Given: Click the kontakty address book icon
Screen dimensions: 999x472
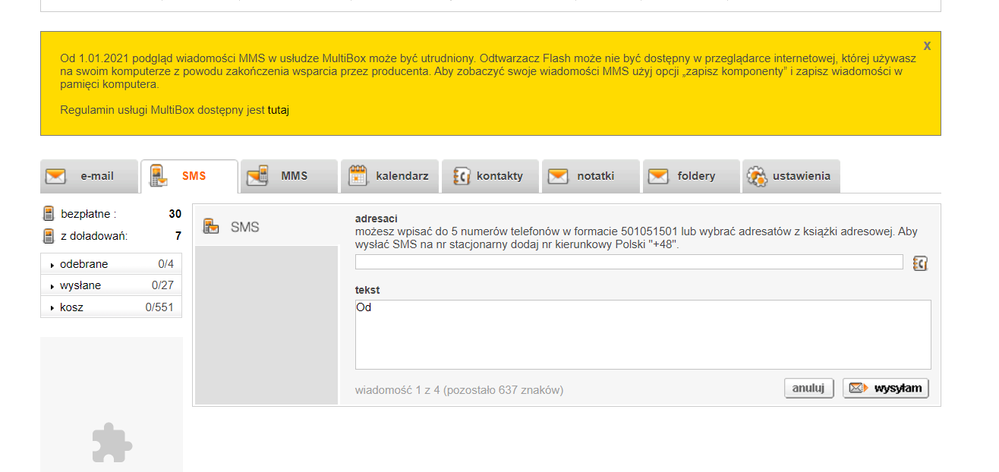Looking at the screenshot, I should click(x=461, y=176).
